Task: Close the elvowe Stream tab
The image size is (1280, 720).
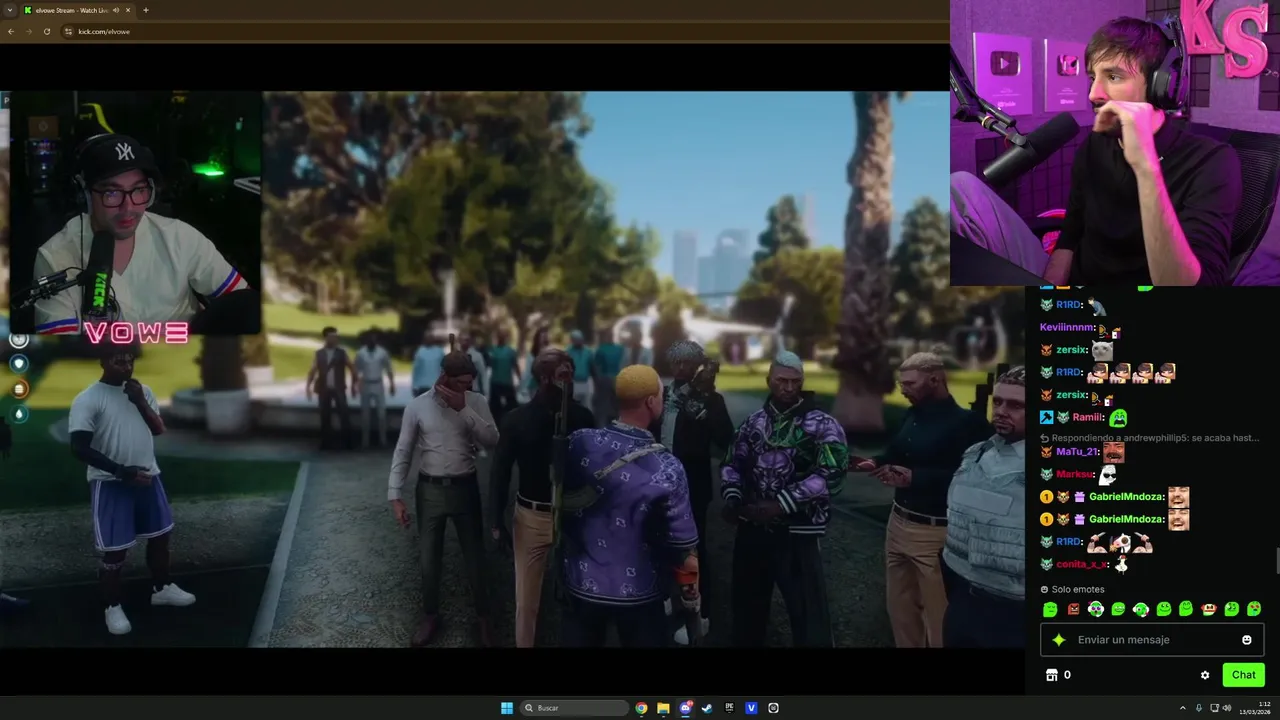Action: point(128,10)
